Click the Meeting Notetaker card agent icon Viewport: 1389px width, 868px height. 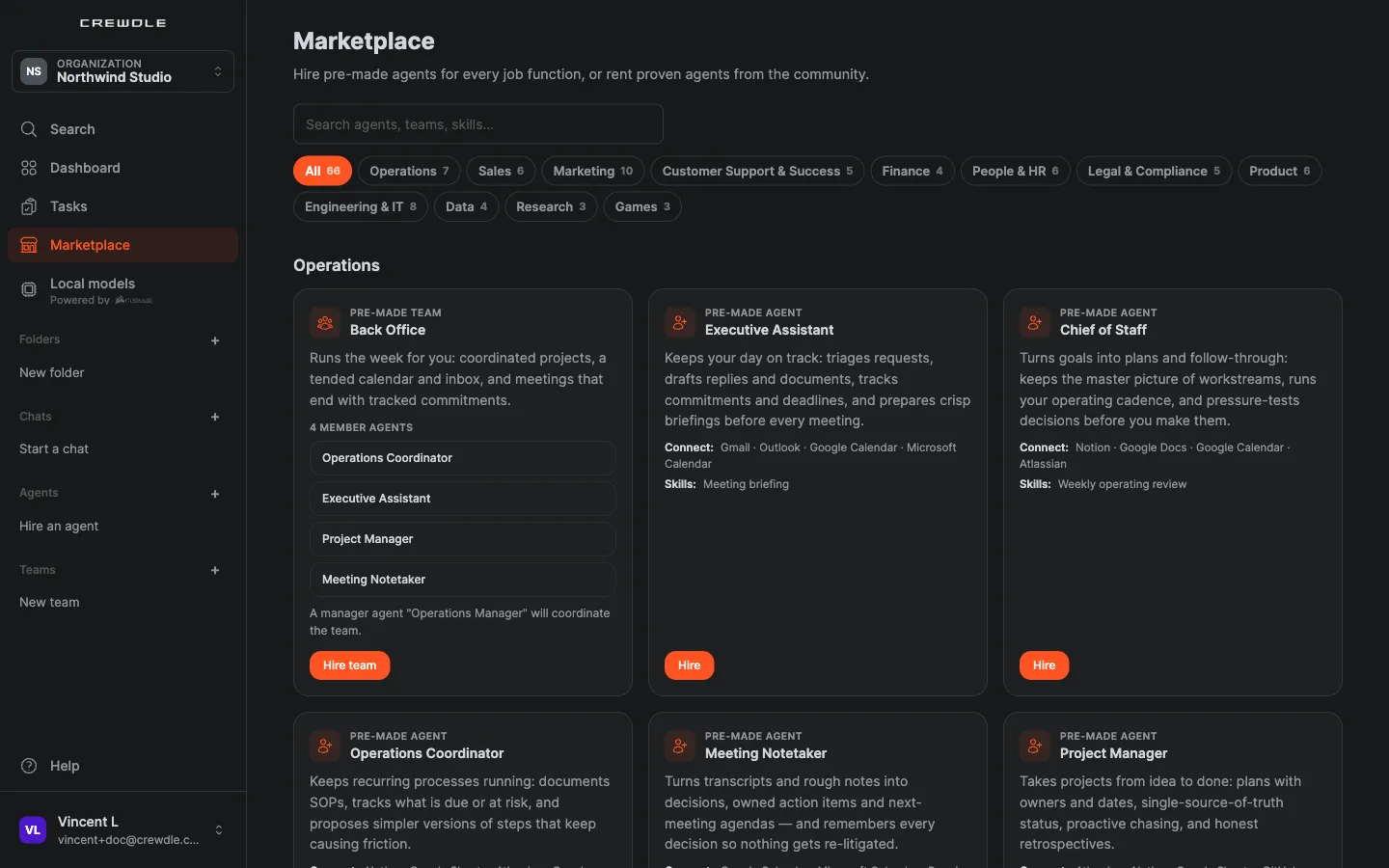pos(680,746)
